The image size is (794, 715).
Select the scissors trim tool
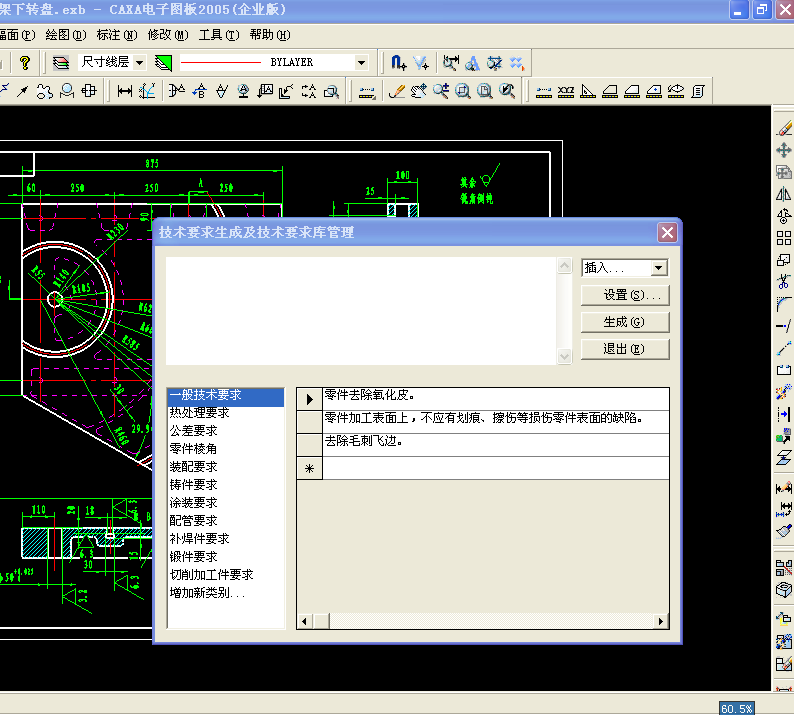click(x=784, y=282)
